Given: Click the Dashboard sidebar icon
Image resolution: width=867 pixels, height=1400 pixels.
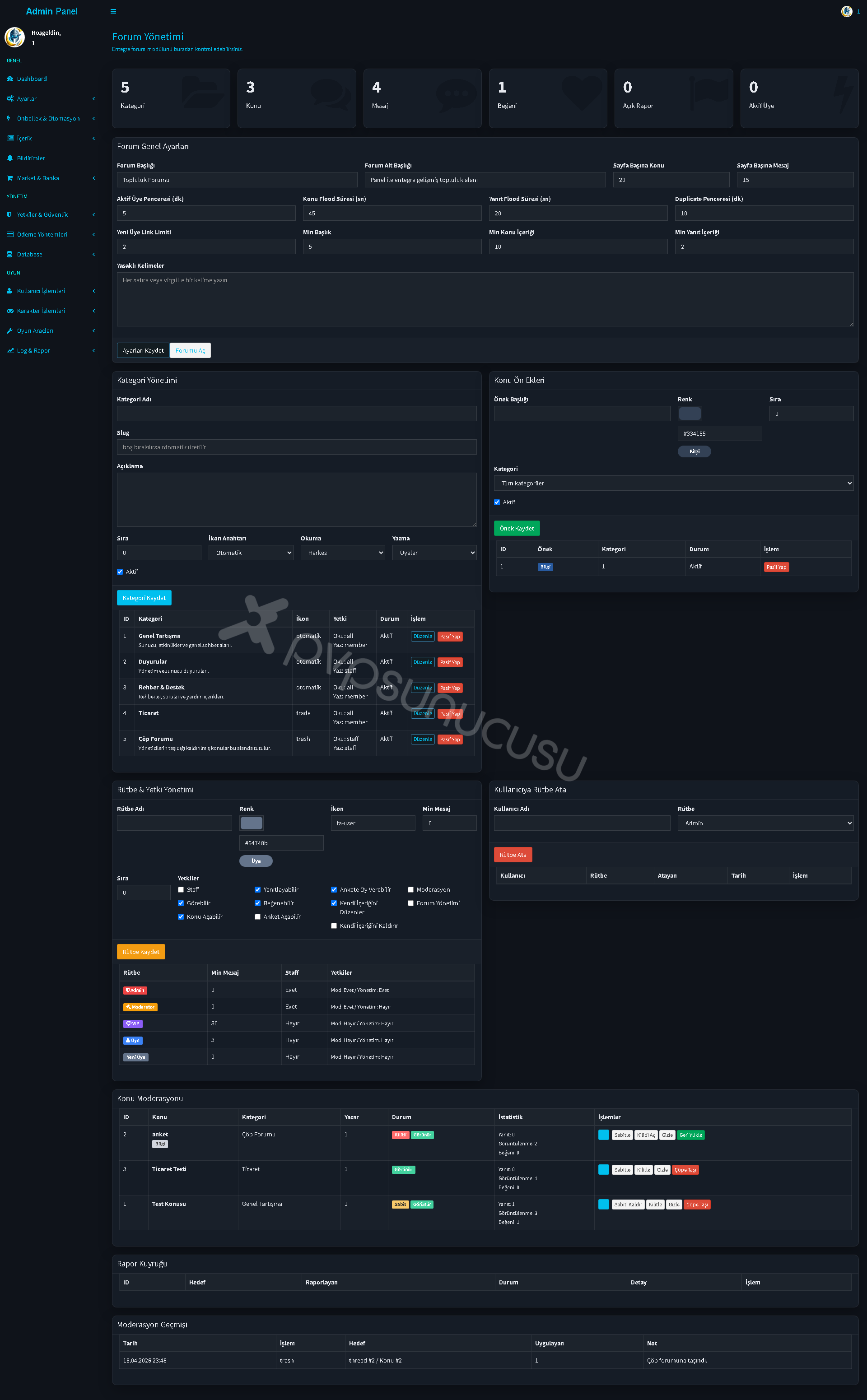Looking at the screenshot, I should (x=10, y=79).
